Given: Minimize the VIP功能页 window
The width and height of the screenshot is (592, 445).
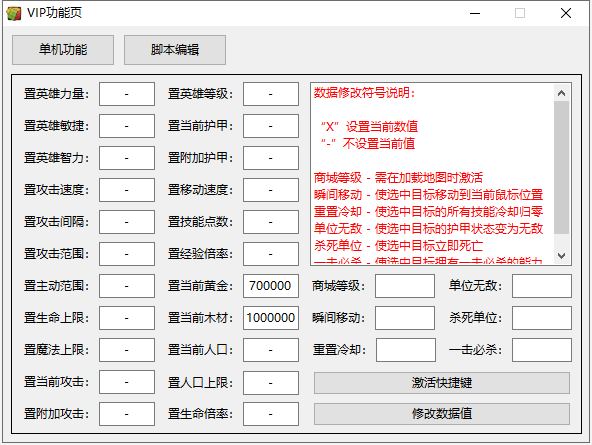Looking at the screenshot, I should 475,13.
